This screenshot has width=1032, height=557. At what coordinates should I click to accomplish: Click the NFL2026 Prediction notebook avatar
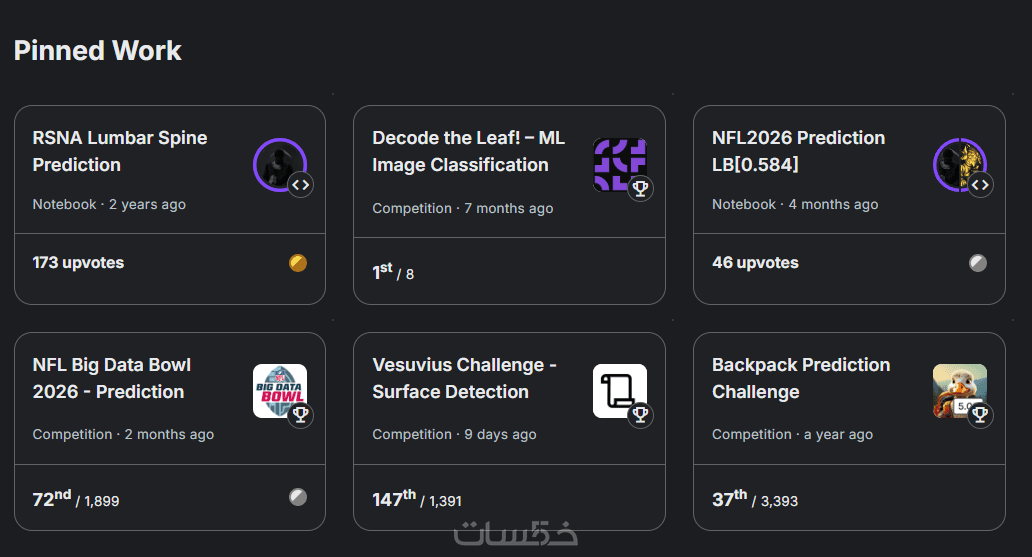959,164
